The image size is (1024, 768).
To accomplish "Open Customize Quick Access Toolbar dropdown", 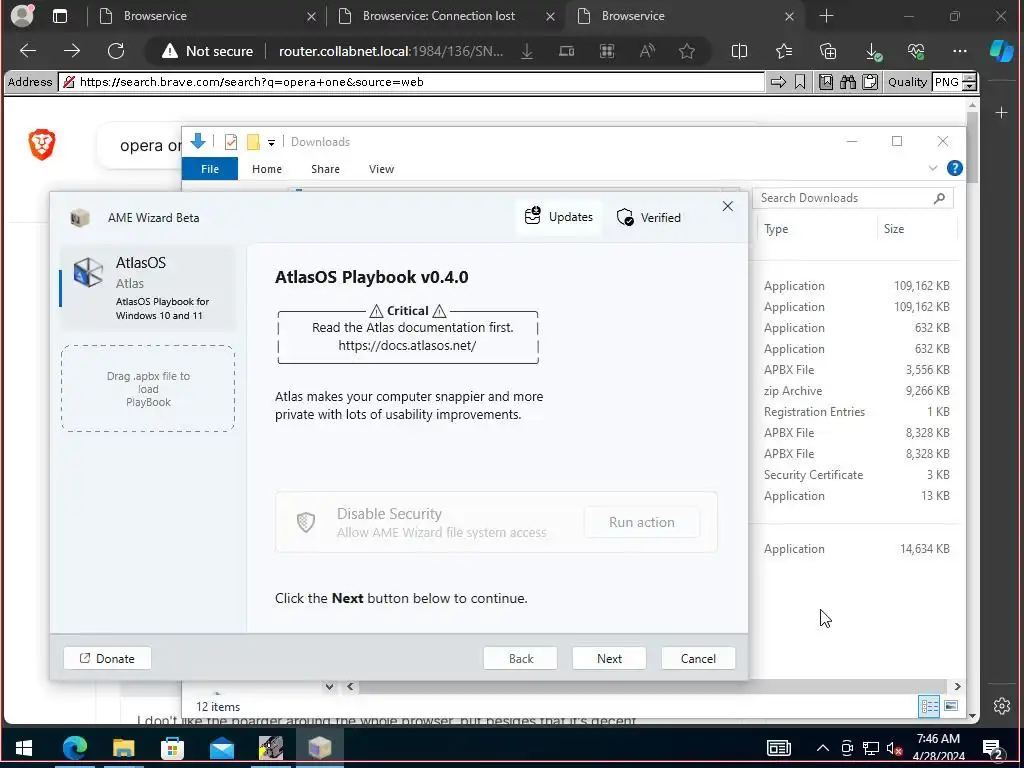I will [x=271, y=142].
